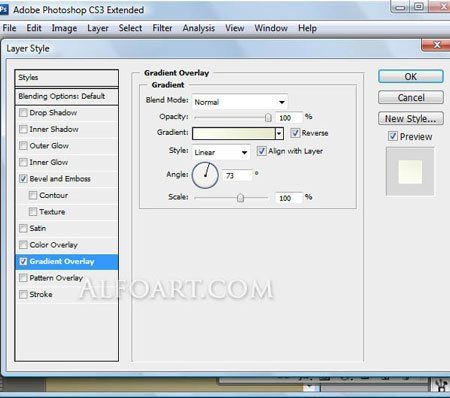Open the Style dropdown showing Linear
Viewport: 450px width, 398px height.
[x=221, y=152]
